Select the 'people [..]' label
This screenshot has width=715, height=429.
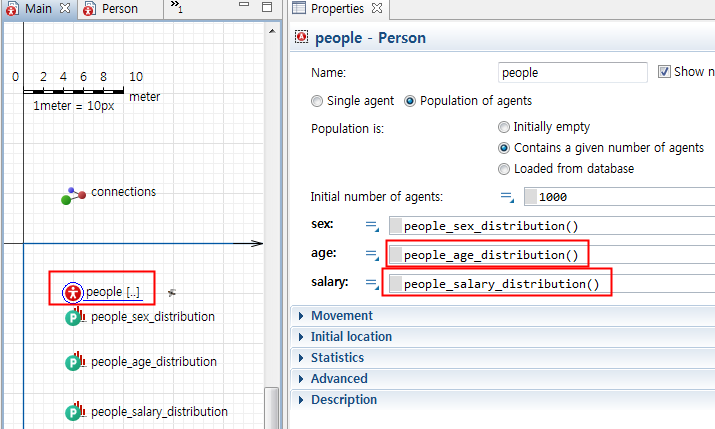(x=113, y=292)
